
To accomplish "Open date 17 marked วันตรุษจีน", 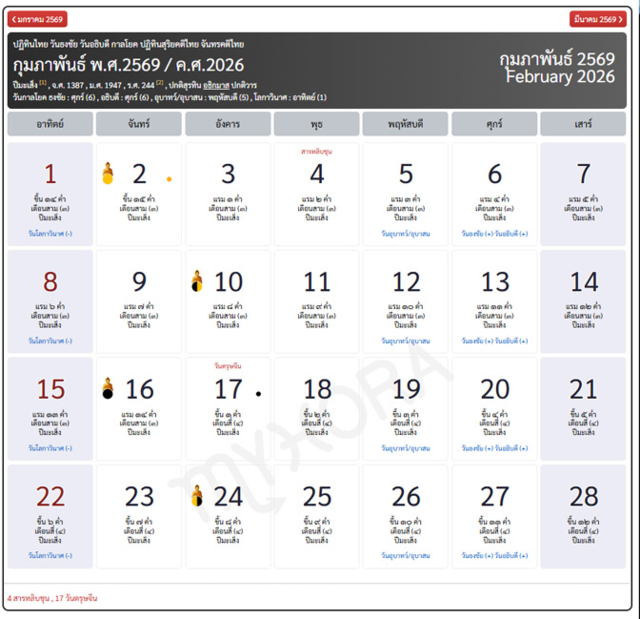I will pyautogui.click(x=228, y=388).
